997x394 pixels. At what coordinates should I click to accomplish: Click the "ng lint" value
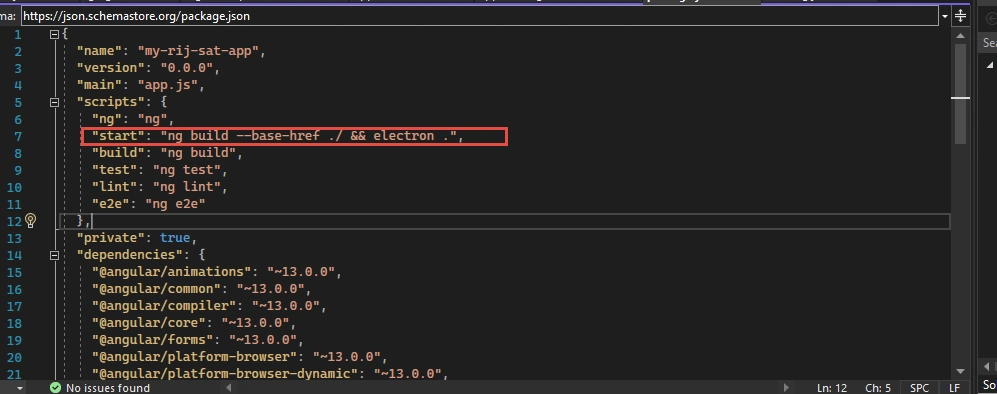(x=186, y=187)
